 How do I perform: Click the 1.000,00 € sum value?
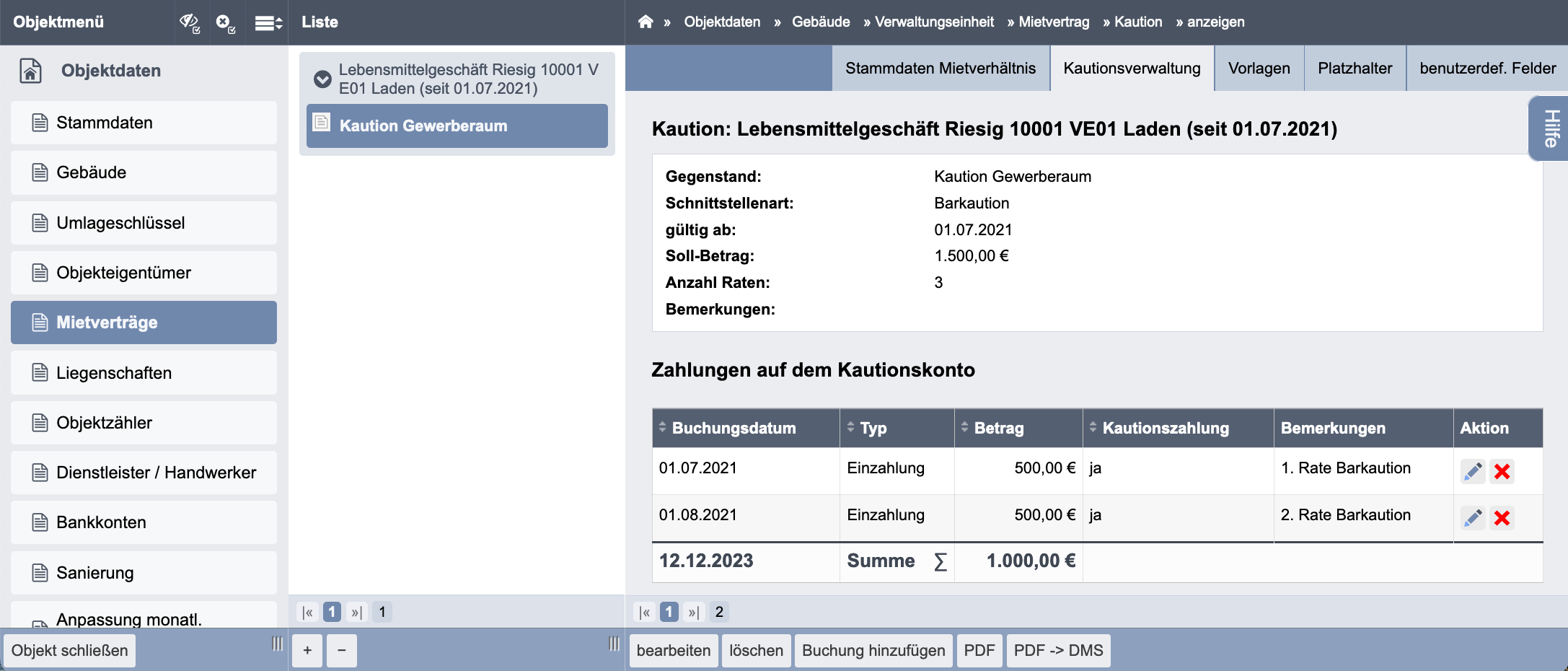pos(1031,561)
